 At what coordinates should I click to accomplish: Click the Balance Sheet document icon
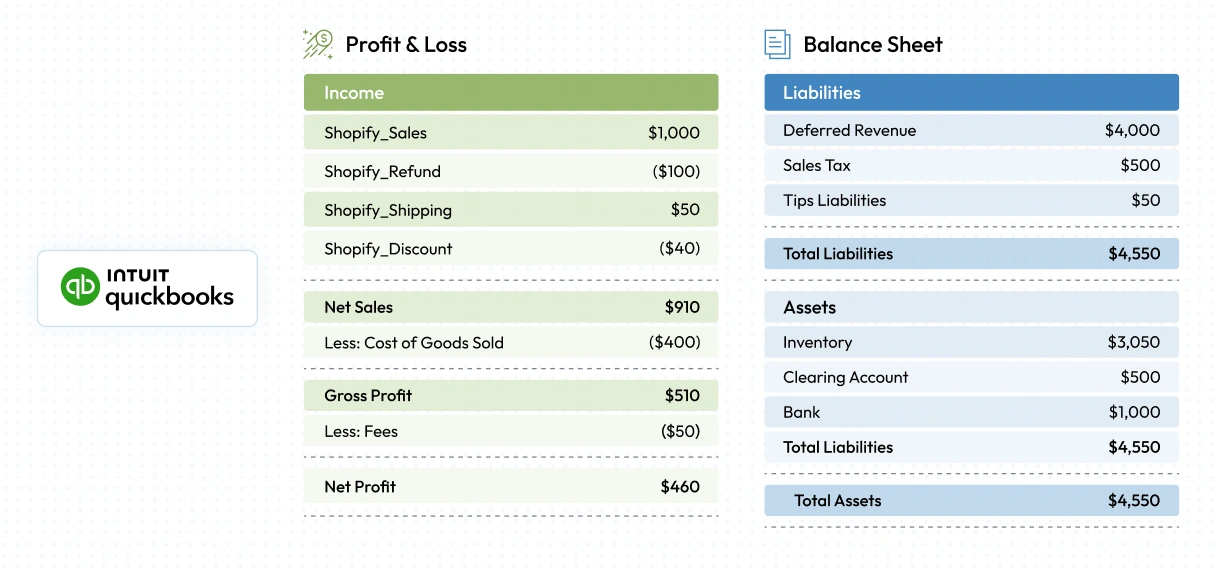(x=777, y=44)
